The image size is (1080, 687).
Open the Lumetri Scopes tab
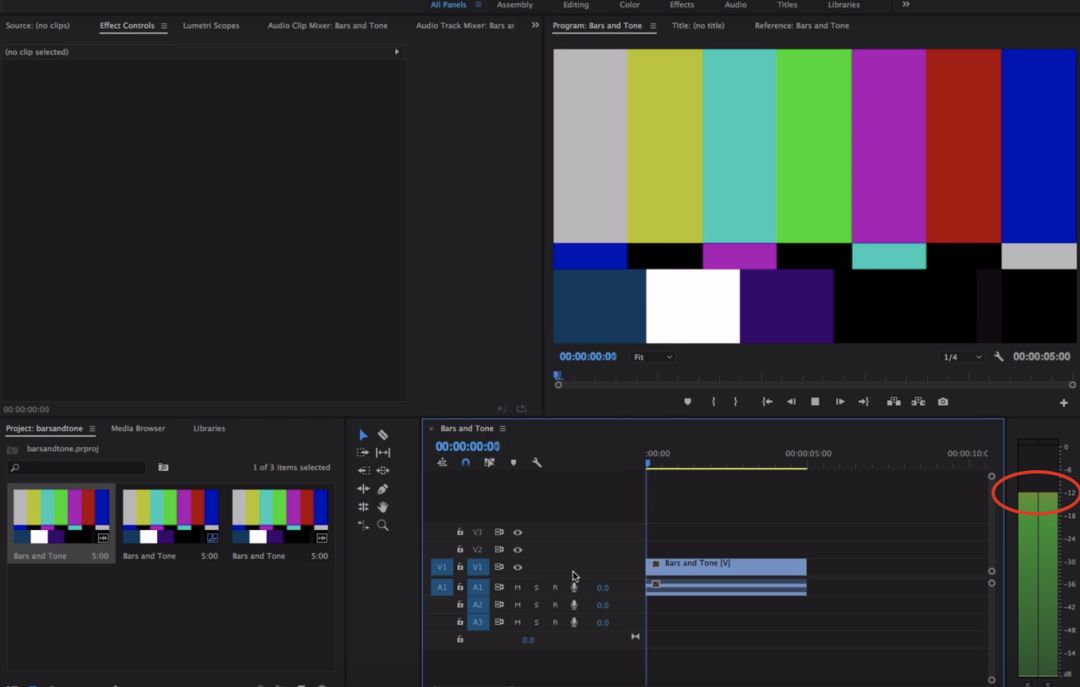click(211, 25)
